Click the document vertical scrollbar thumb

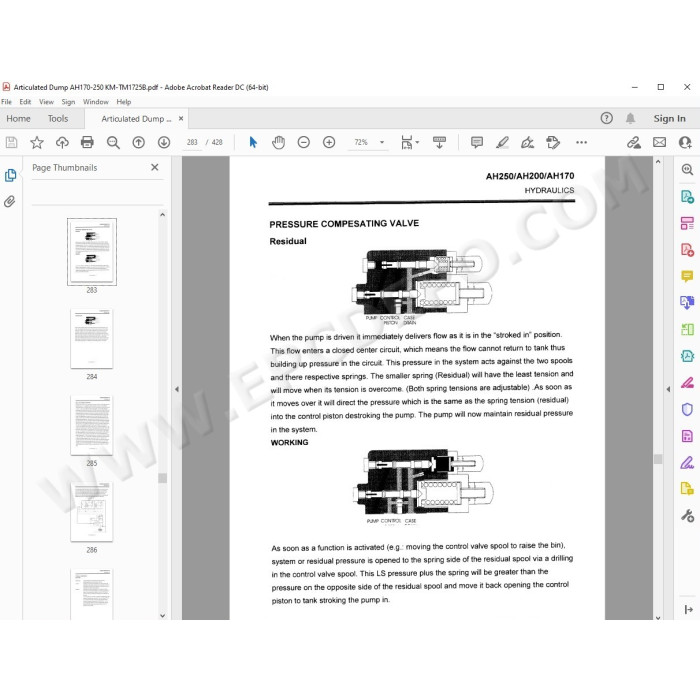pos(658,459)
